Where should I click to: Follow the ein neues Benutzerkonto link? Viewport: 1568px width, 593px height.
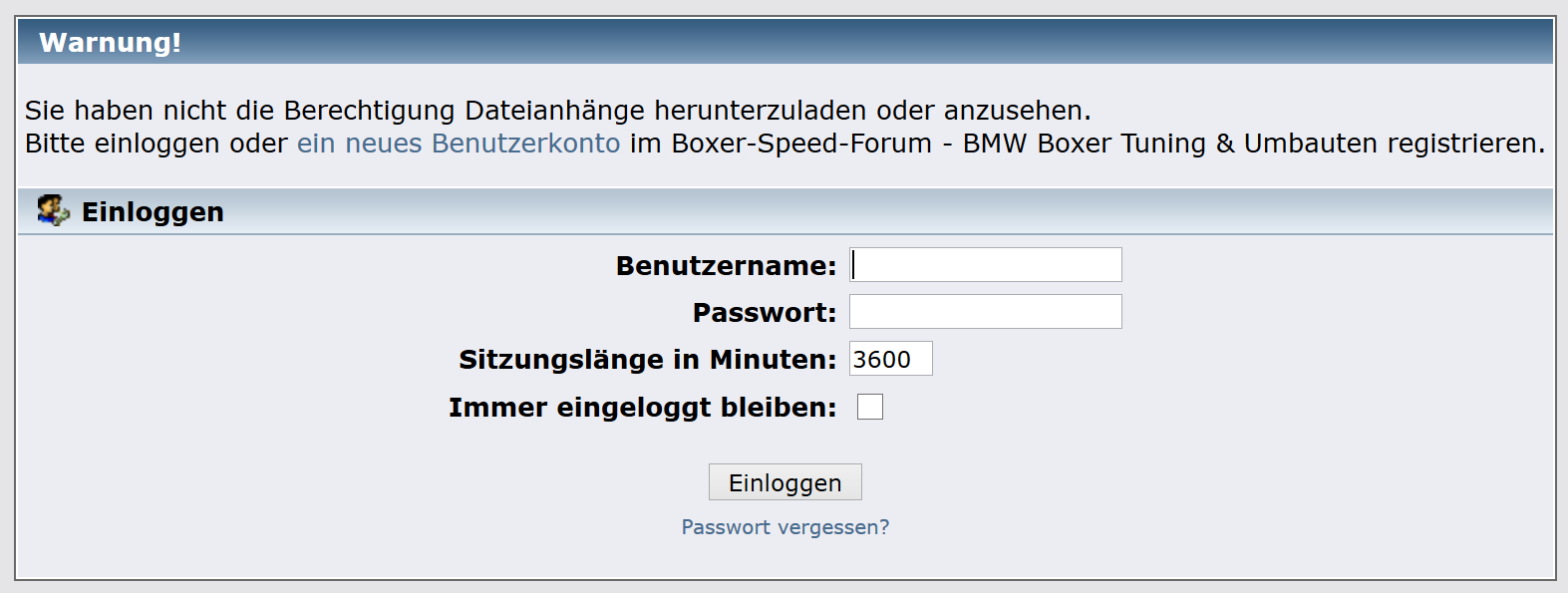point(459,144)
